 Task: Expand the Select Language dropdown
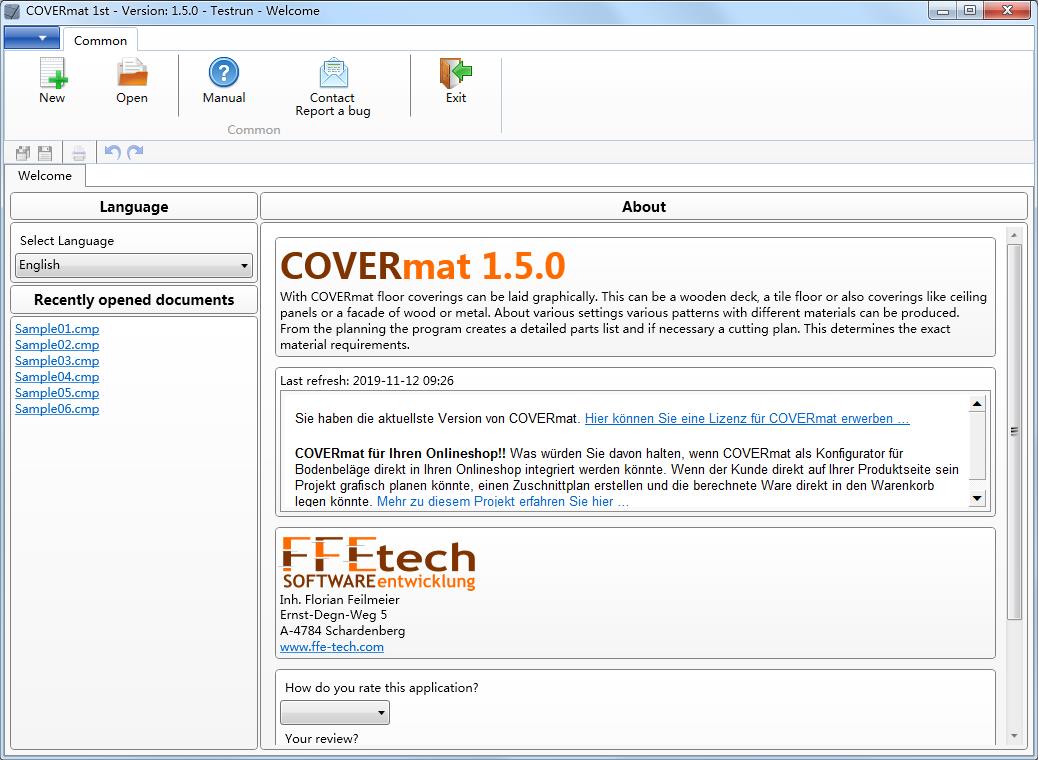(x=134, y=265)
